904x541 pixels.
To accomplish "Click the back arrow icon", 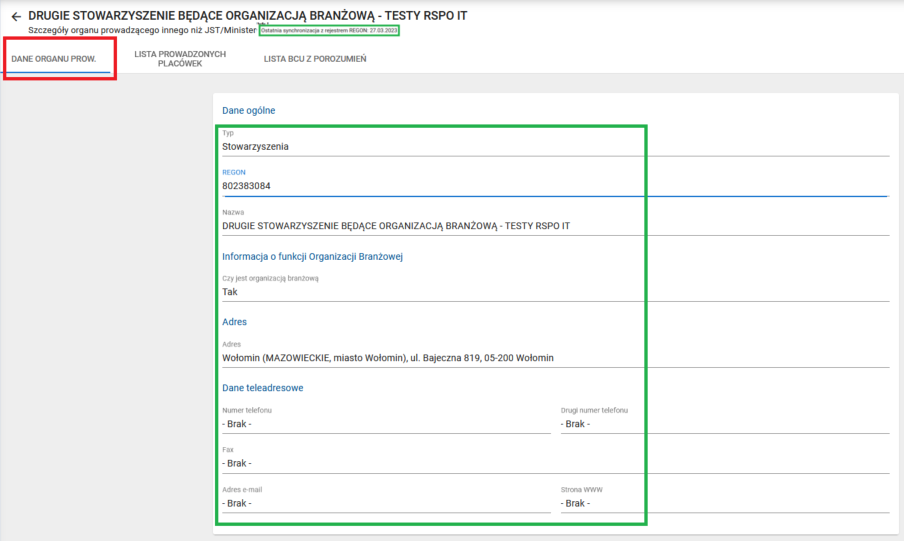I will click(16, 17).
